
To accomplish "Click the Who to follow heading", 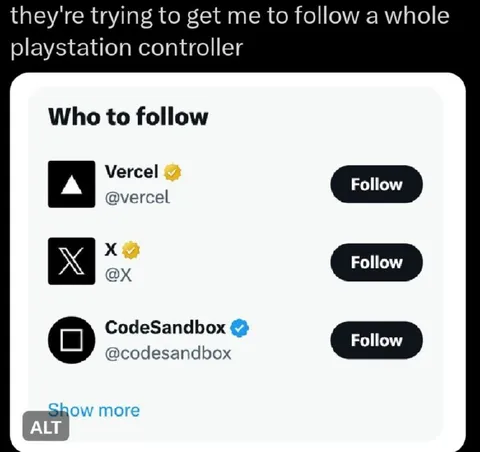I will click(128, 117).
